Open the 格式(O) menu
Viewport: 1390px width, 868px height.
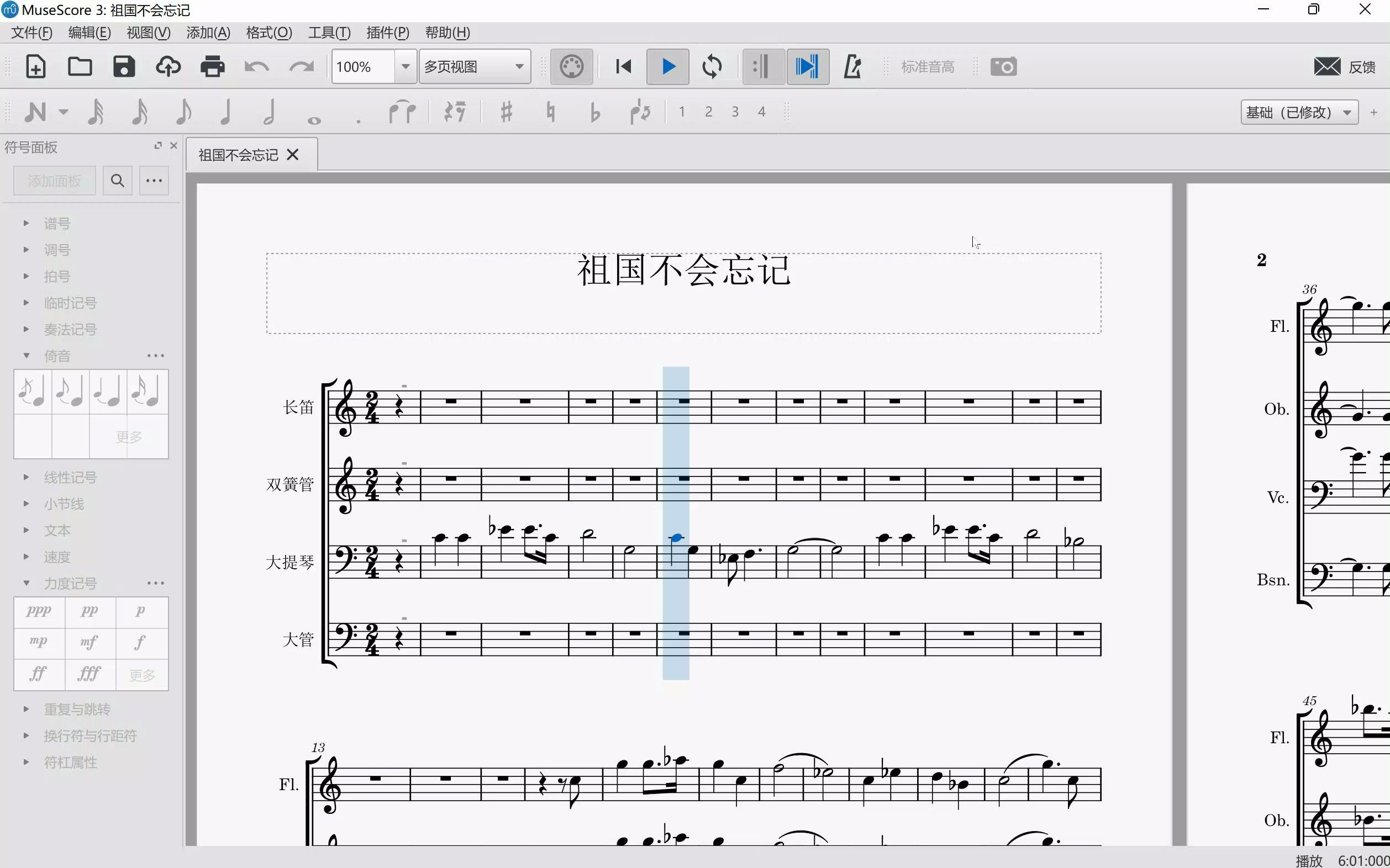tap(269, 33)
